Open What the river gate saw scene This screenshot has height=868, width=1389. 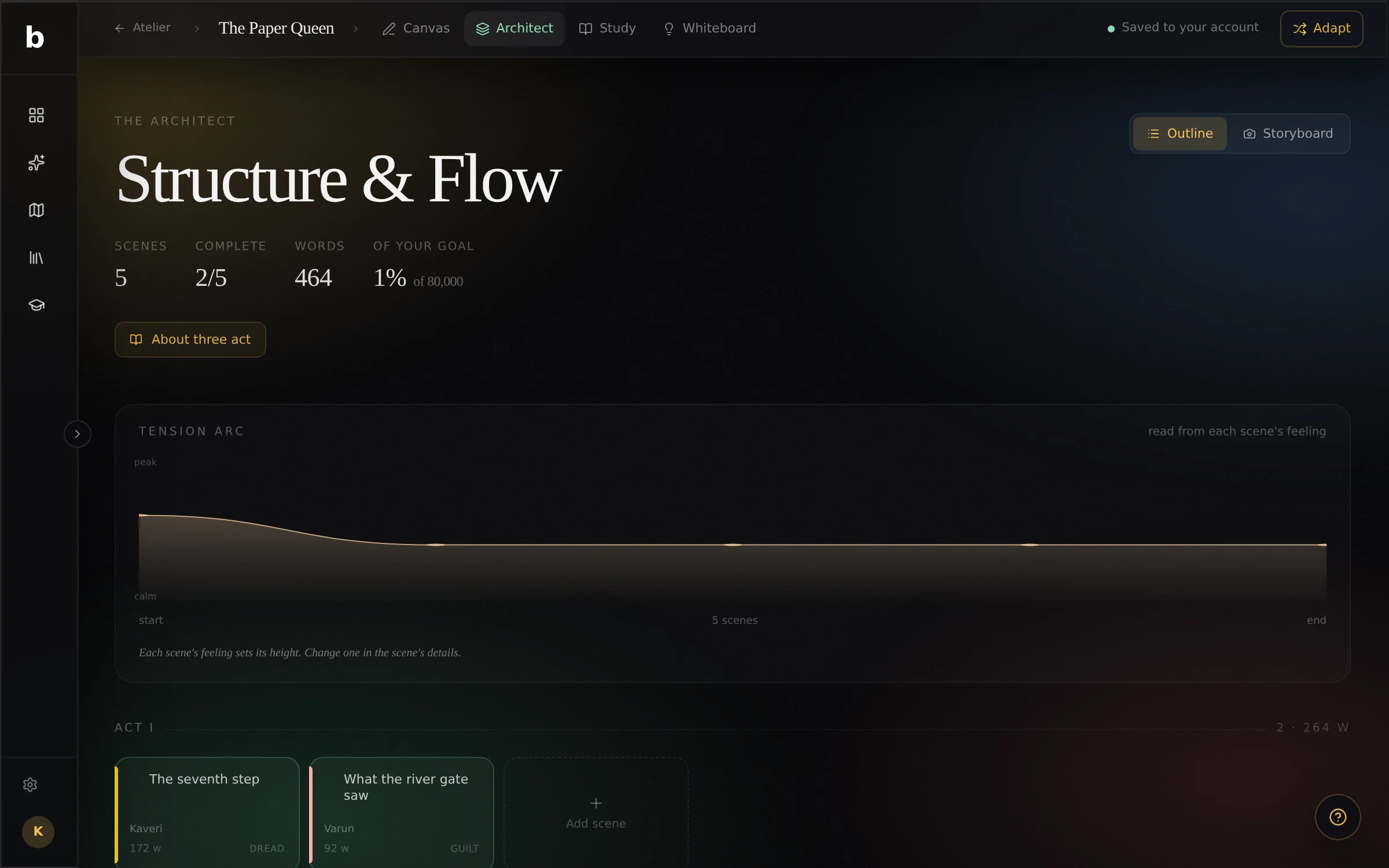pos(402,812)
